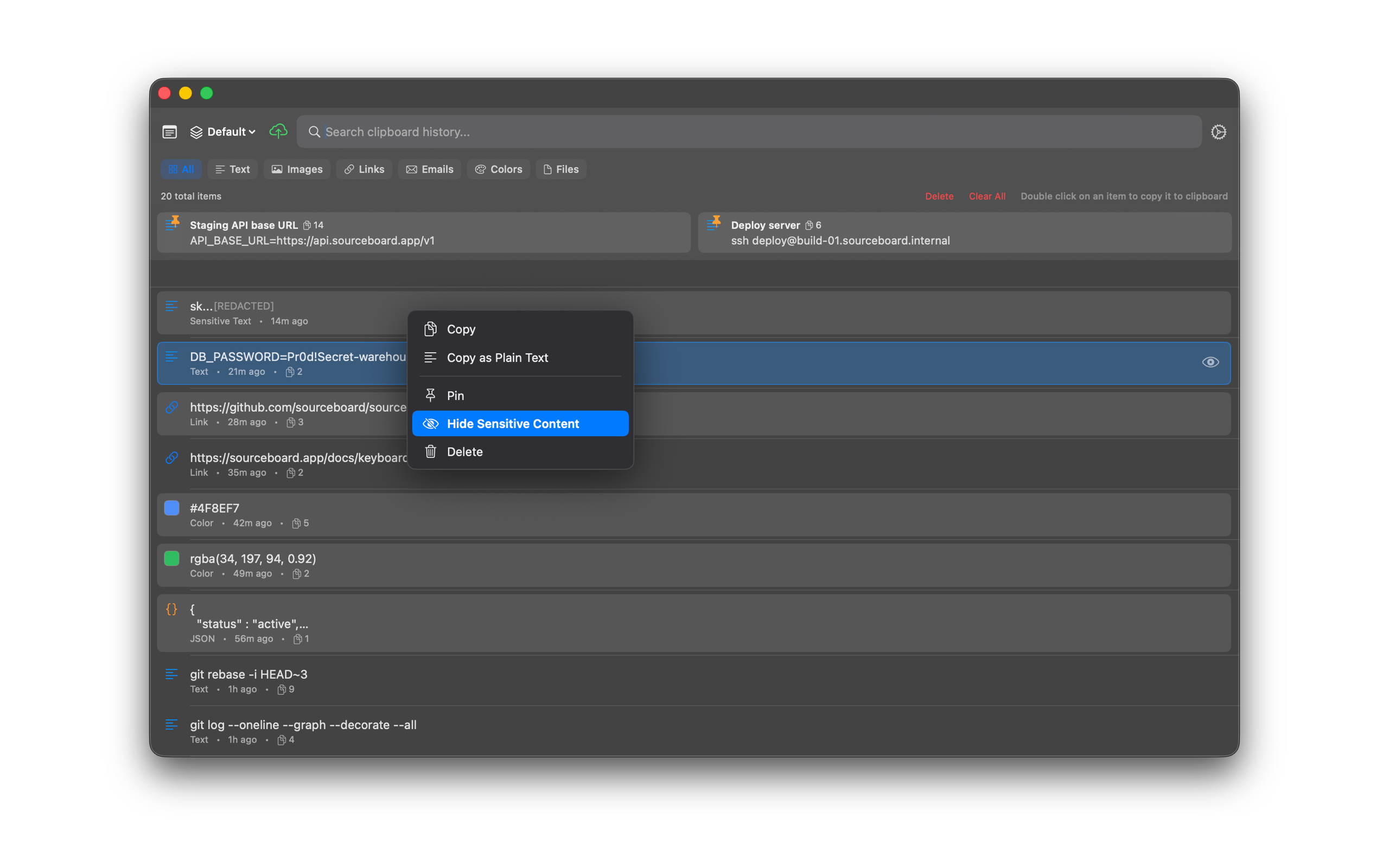
Task: Switch to the Text filter tab
Action: pyautogui.click(x=232, y=169)
